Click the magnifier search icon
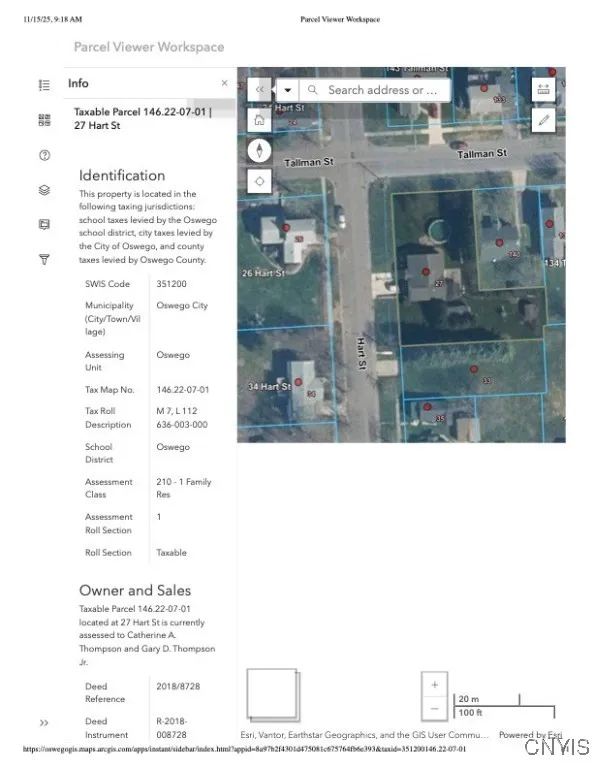 point(312,90)
